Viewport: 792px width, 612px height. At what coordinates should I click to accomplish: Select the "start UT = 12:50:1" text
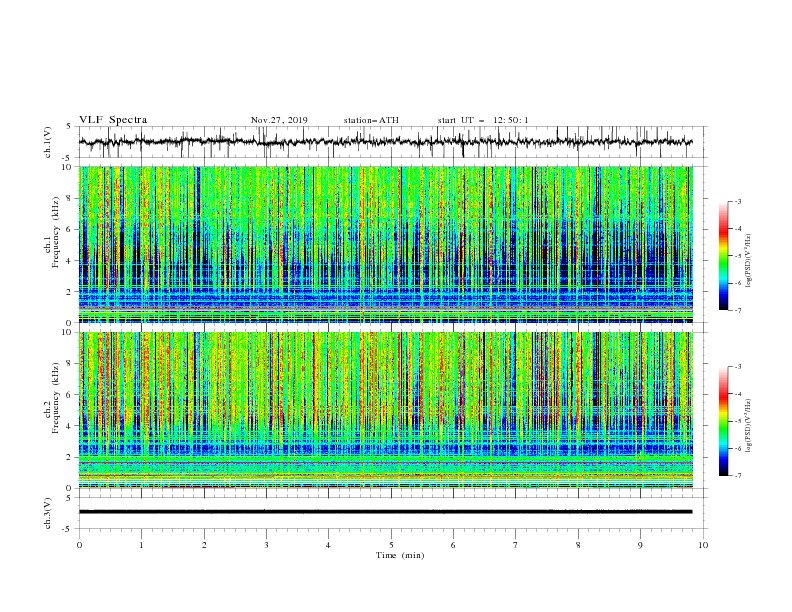pos(483,120)
